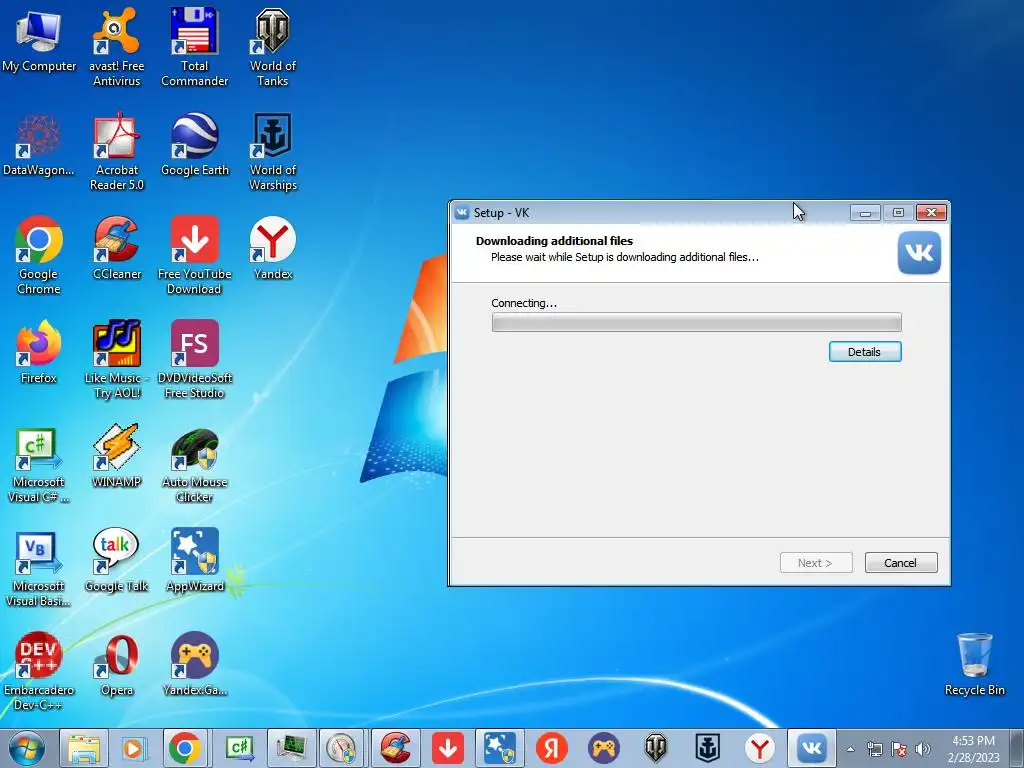The height and width of the screenshot is (768, 1024).
Task: Show hidden system tray icons
Action: (x=850, y=749)
